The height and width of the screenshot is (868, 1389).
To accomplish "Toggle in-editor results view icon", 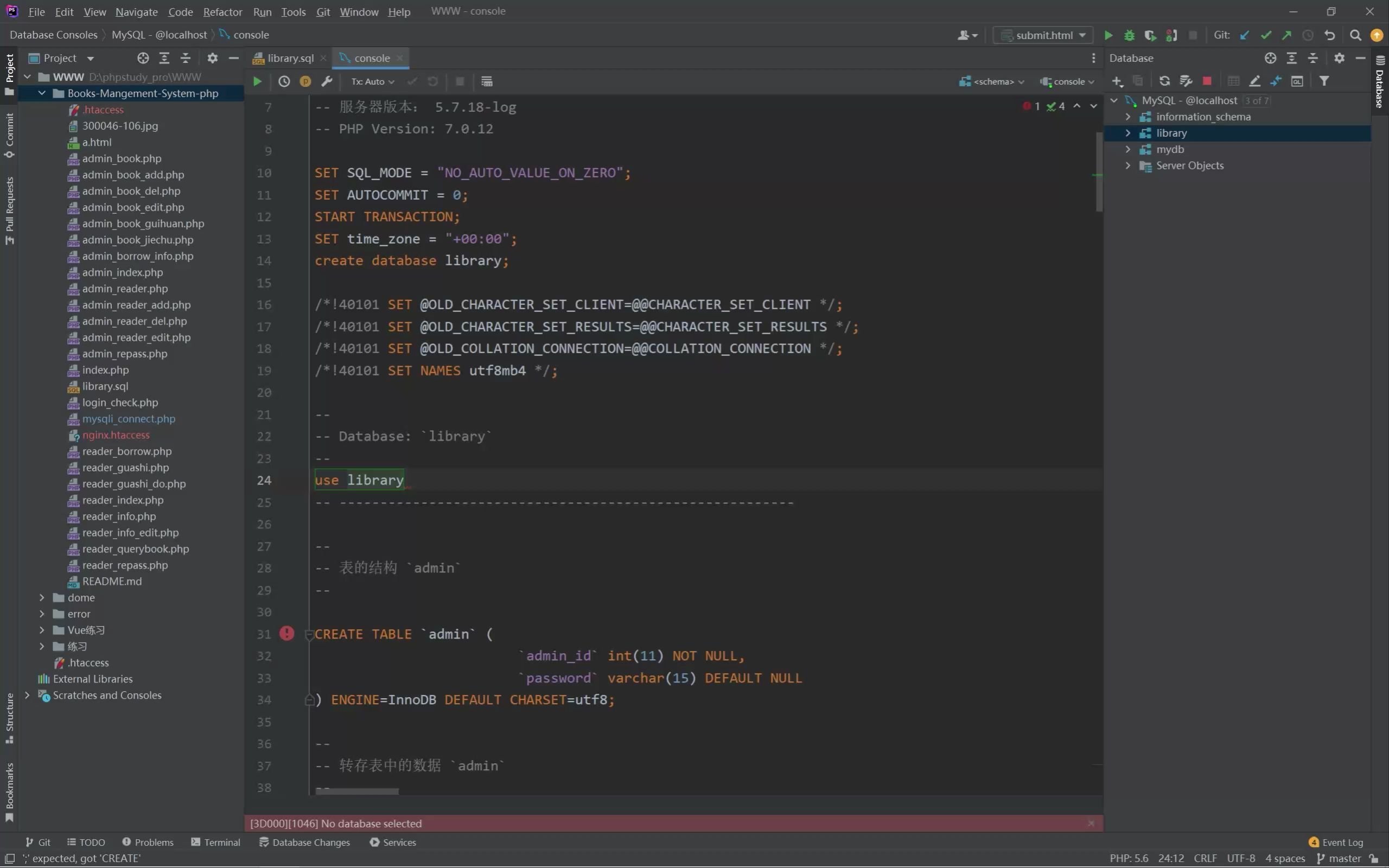I will tap(487, 81).
